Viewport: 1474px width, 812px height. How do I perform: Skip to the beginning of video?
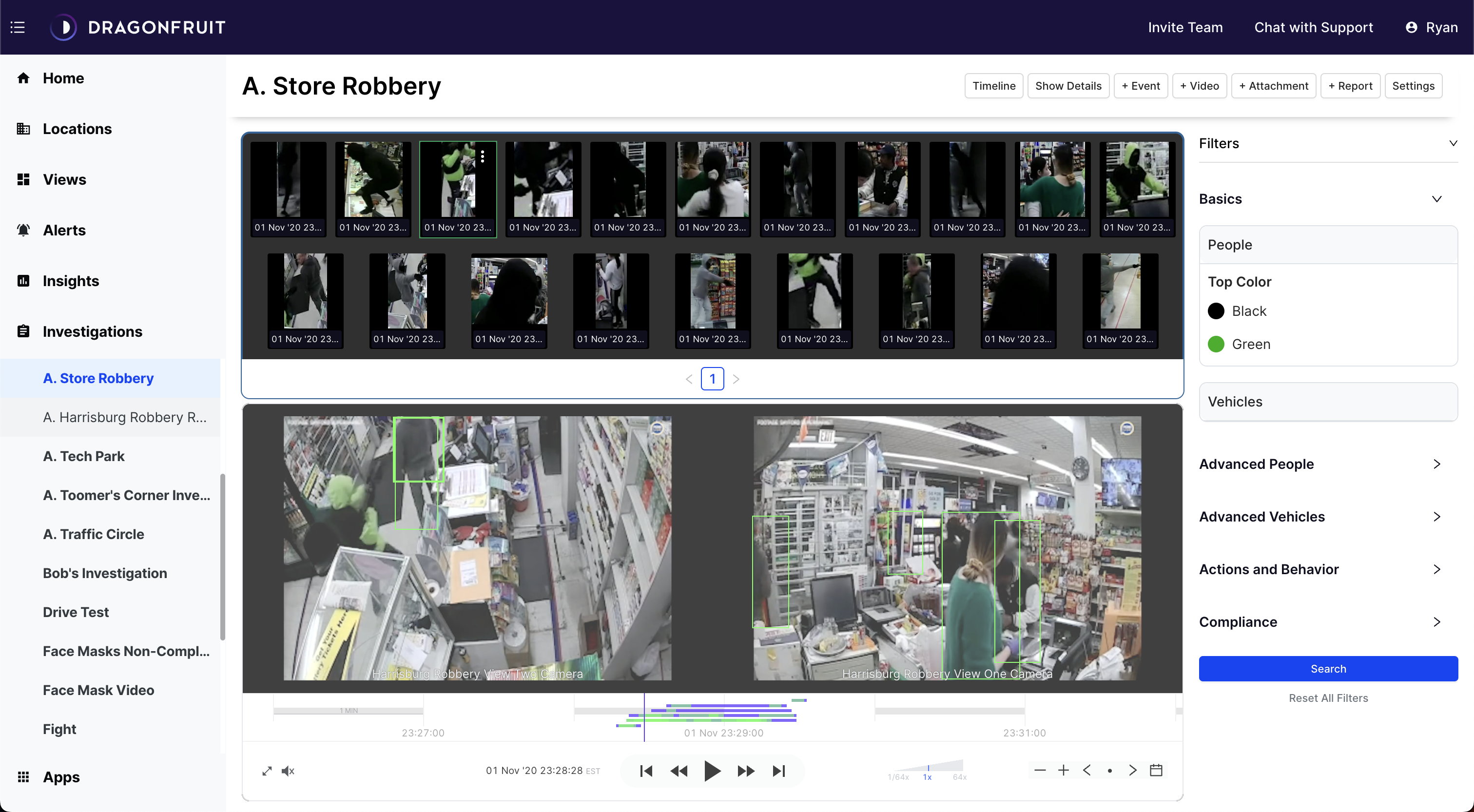click(646, 771)
